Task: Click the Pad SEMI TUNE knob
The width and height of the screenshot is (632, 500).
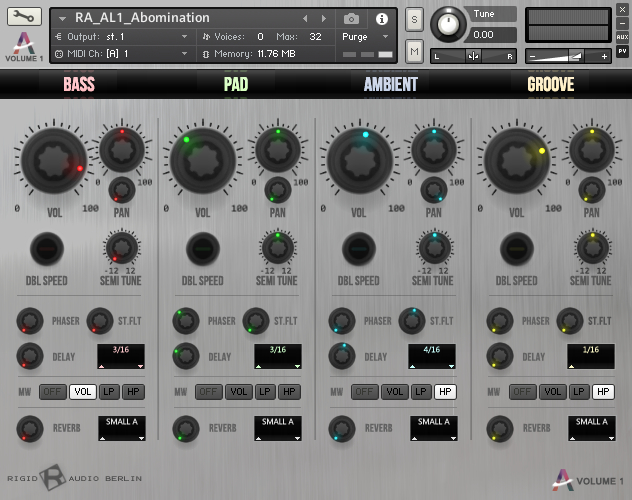Action: 278,248
